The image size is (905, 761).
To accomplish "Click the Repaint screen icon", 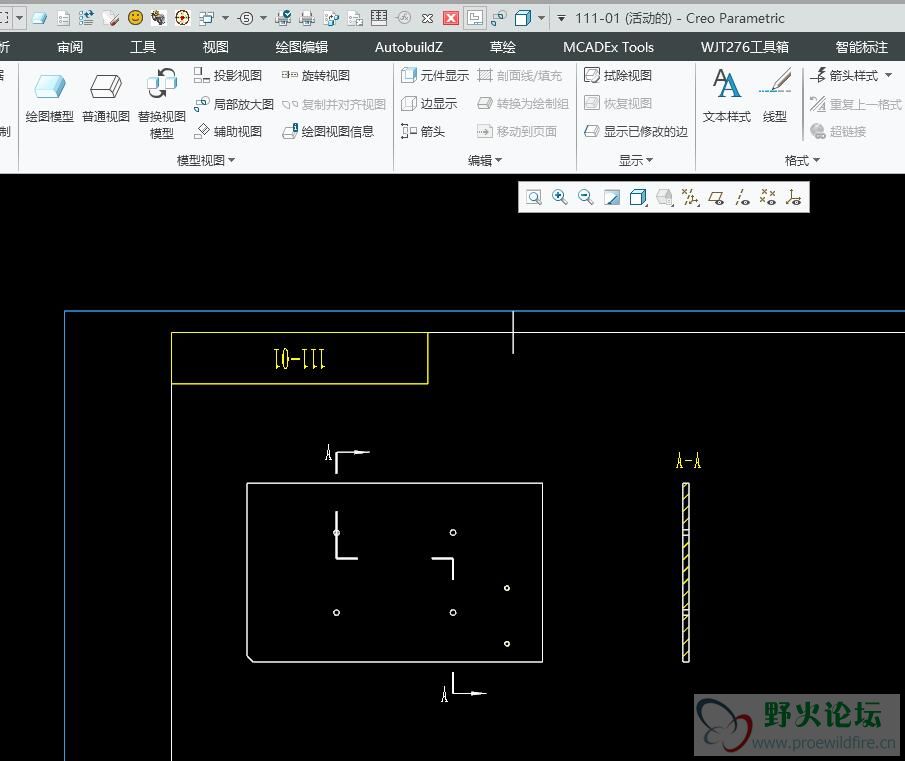I will pos(612,197).
